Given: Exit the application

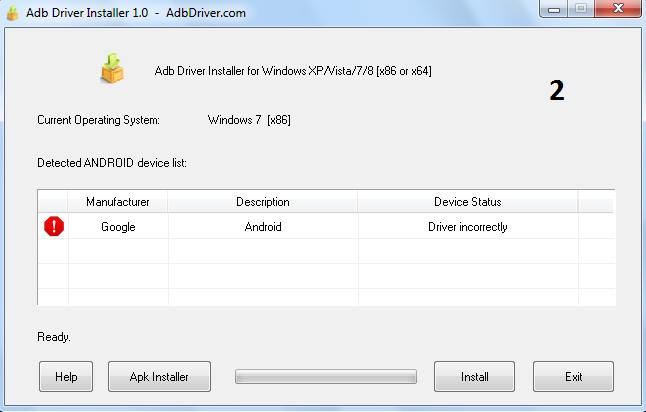Looking at the screenshot, I should [573, 377].
